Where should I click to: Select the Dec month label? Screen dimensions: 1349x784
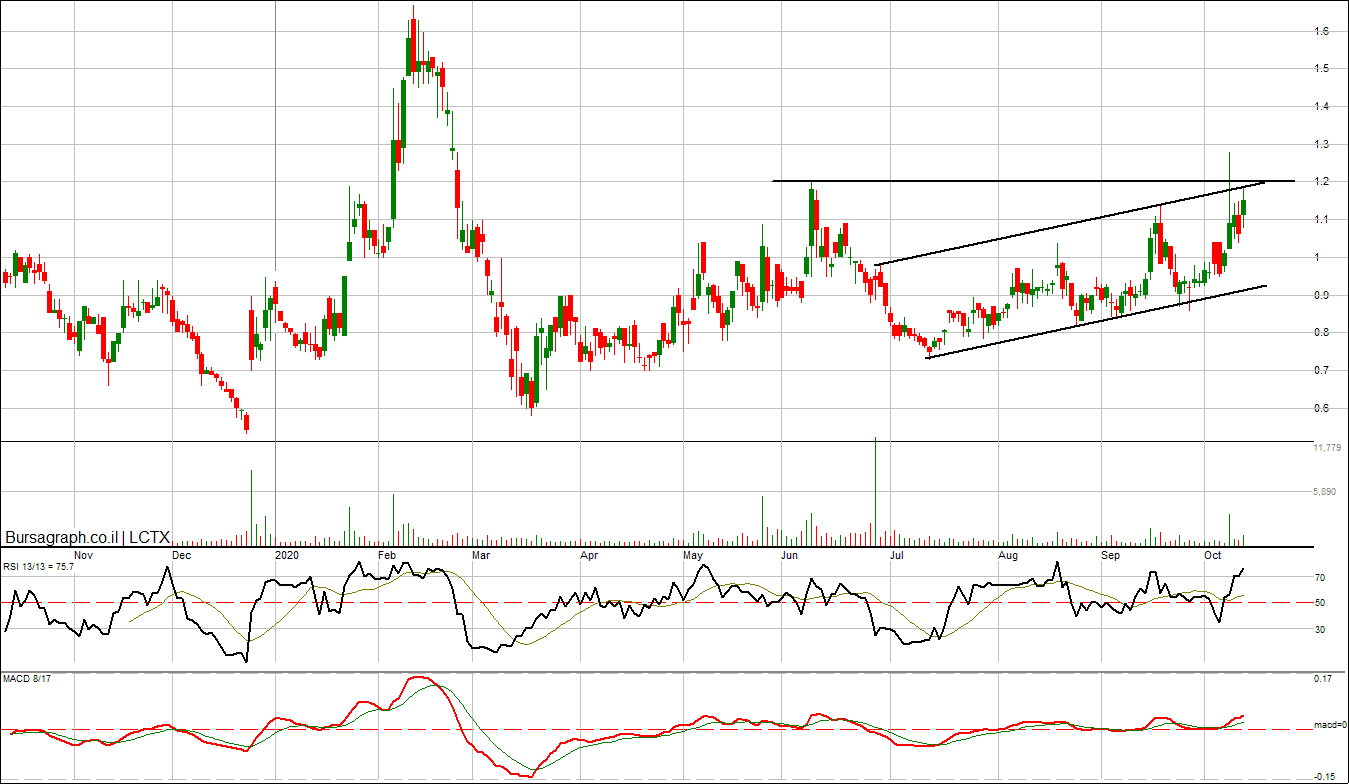181,554
